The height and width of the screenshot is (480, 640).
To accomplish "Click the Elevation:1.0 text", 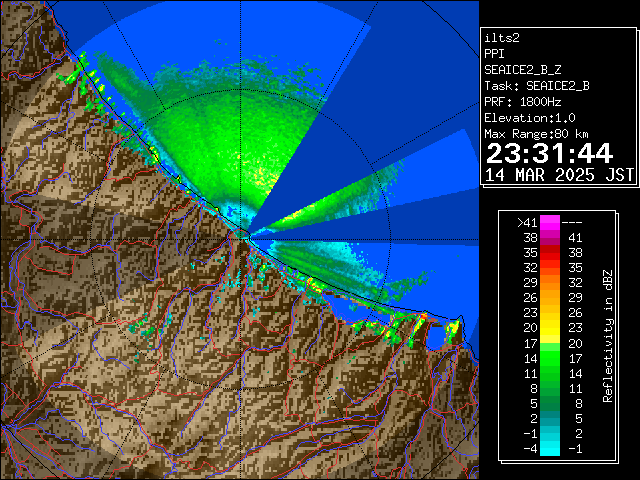I will [x=530, y=118].
